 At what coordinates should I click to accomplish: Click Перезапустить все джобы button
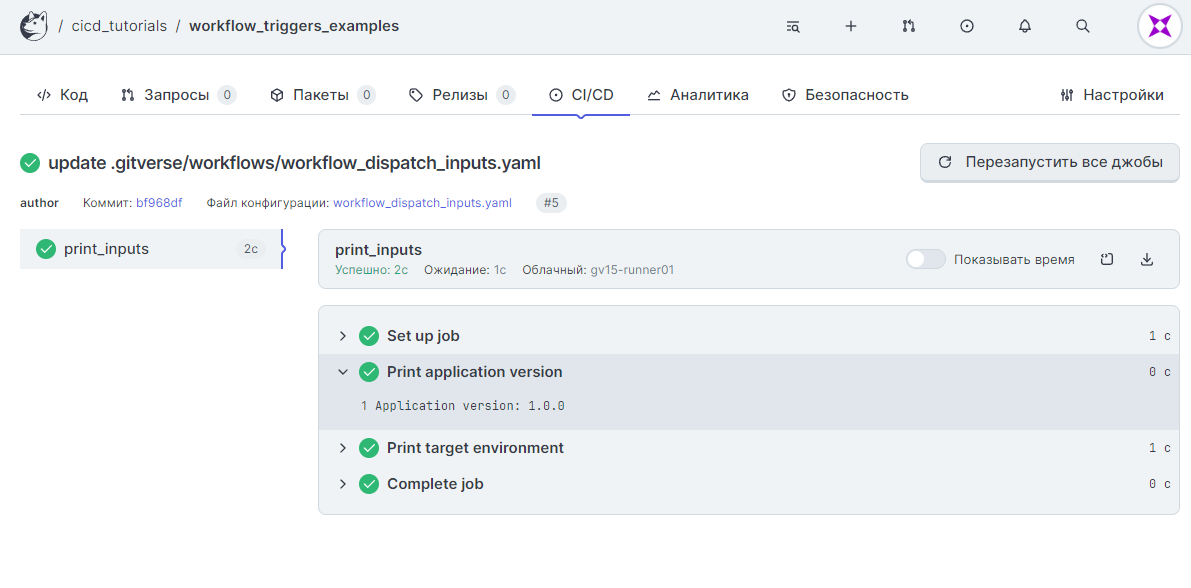coord(1050,163)
